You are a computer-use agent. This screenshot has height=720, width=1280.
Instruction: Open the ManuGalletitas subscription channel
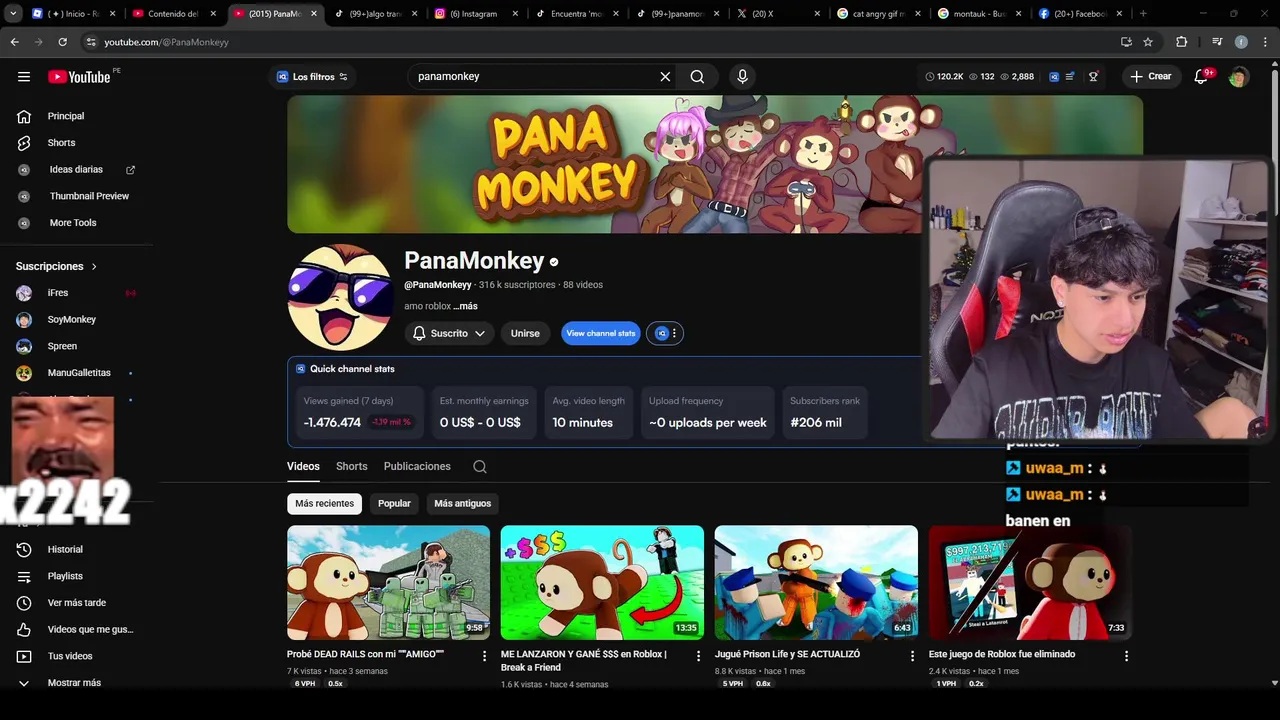(77, 373)
